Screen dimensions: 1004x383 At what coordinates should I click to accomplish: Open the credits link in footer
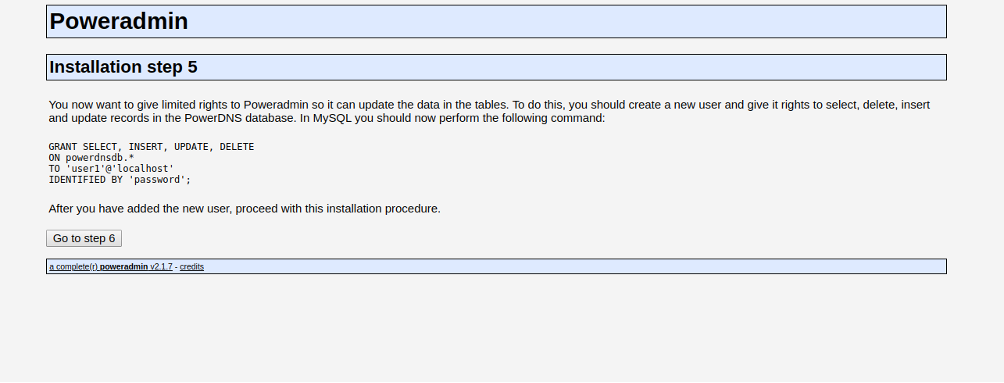(191, 266)
